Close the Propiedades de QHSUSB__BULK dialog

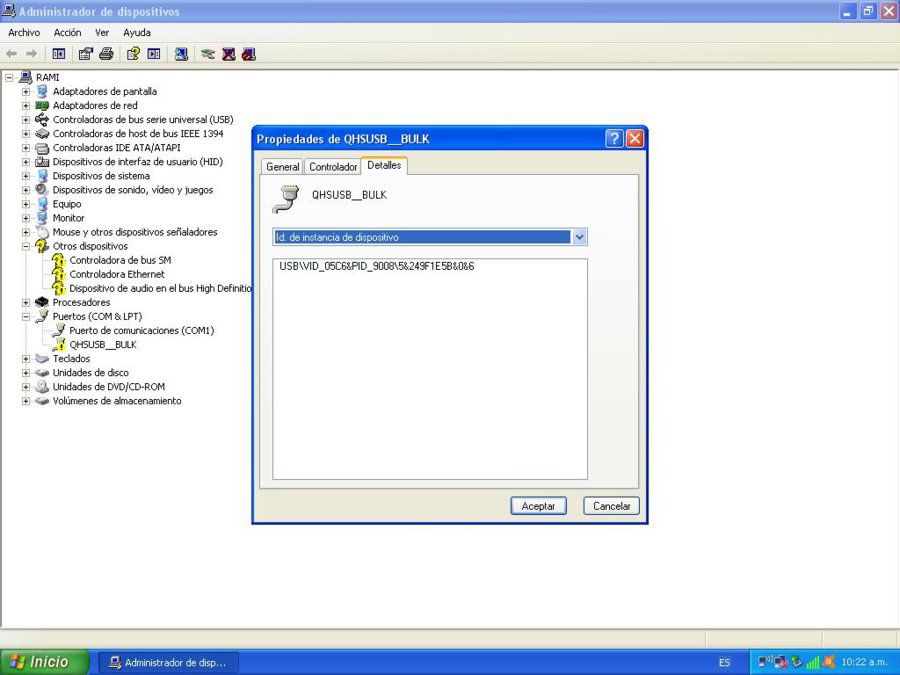[634, 138]
